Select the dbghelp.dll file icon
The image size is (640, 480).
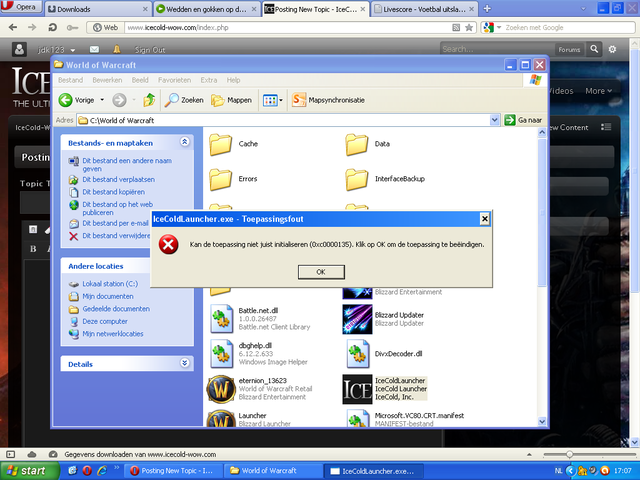coord(222,354)
